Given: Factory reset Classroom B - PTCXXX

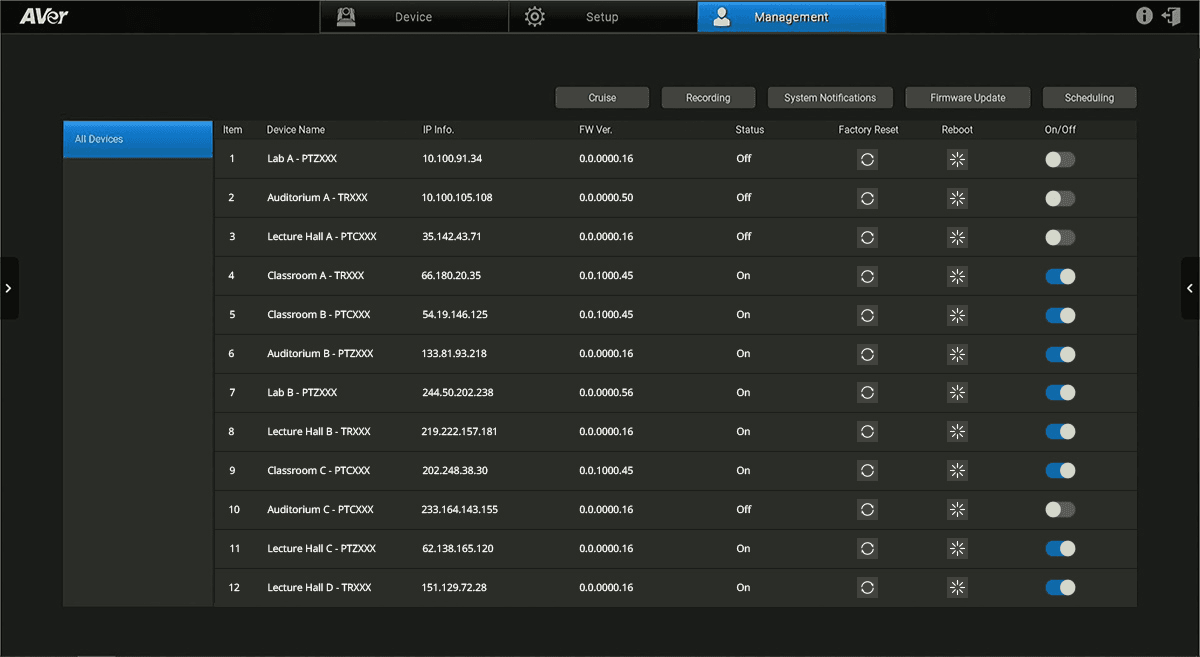Looking at the screenshot, I should click(868, 315).
